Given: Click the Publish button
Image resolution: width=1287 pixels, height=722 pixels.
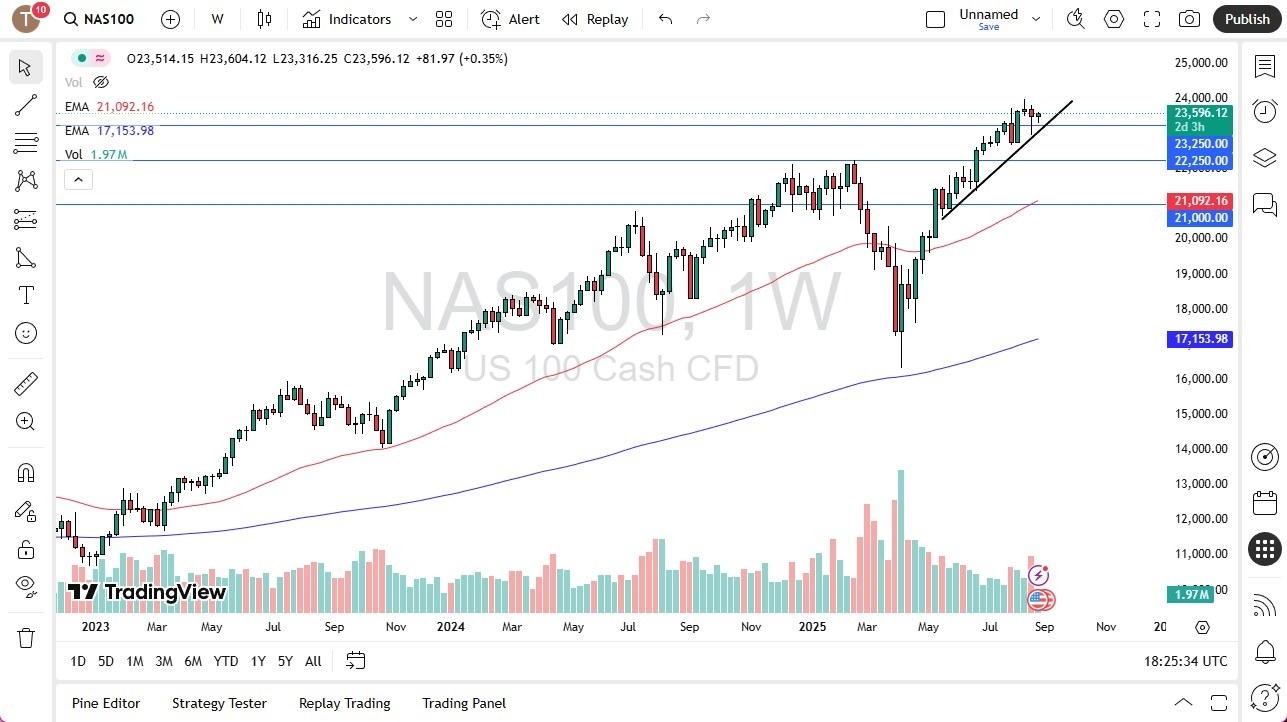Looking at the screenshot, I should (x=1246, y=18).
